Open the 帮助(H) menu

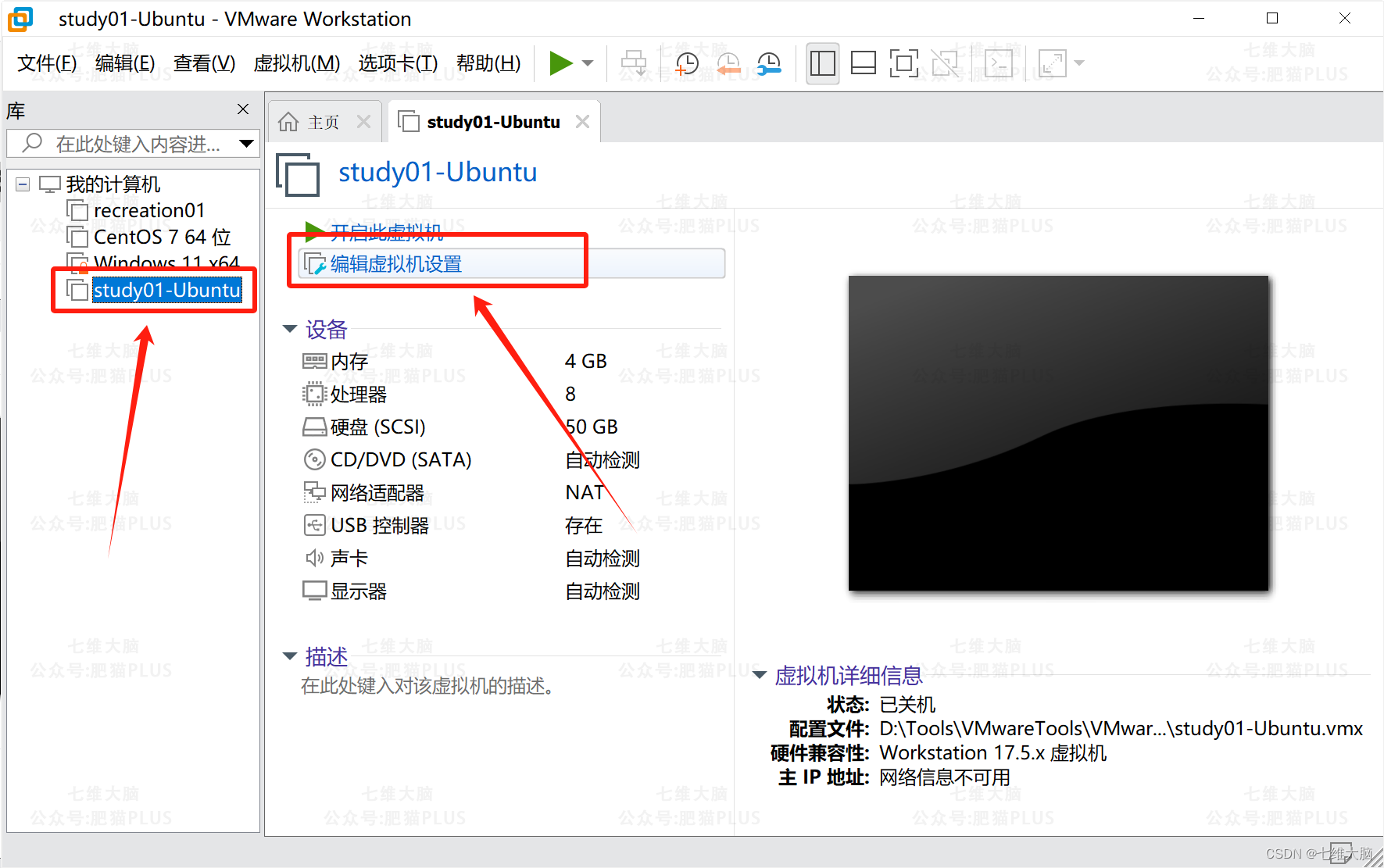pos(488,63)
